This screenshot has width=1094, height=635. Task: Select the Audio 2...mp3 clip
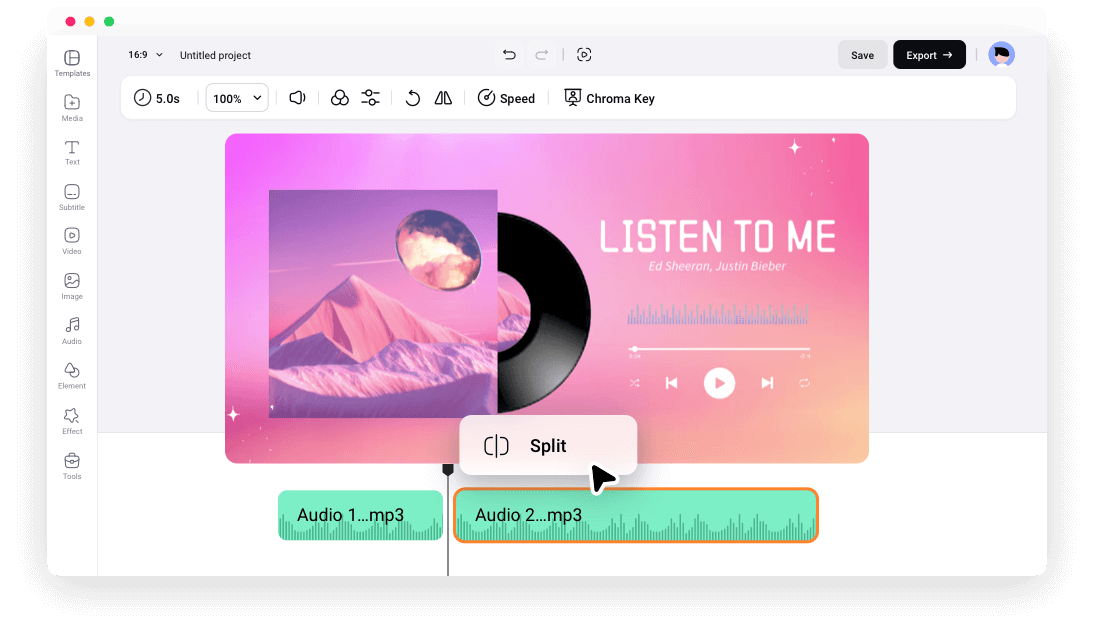click(x=636, y=515)
